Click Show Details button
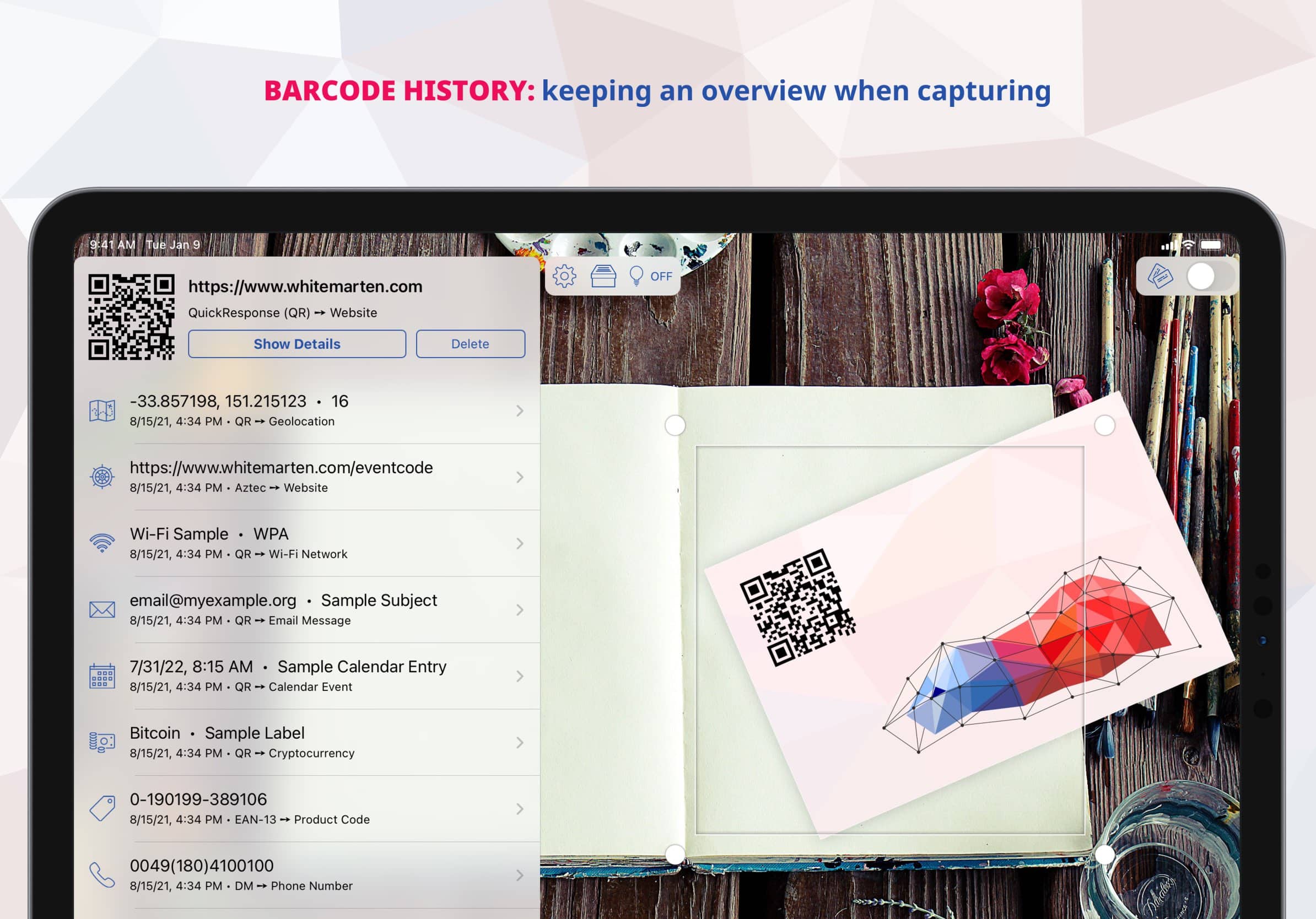The height and width of the screenshot is (919, 1316). pos(297,344)
